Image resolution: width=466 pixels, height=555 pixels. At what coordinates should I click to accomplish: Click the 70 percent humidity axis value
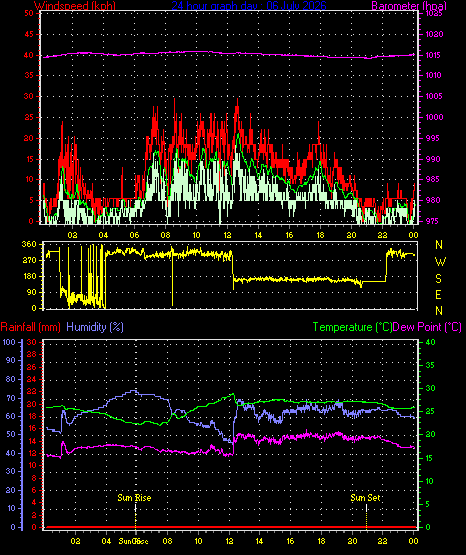pyautogui.click(x=11, y=398)
